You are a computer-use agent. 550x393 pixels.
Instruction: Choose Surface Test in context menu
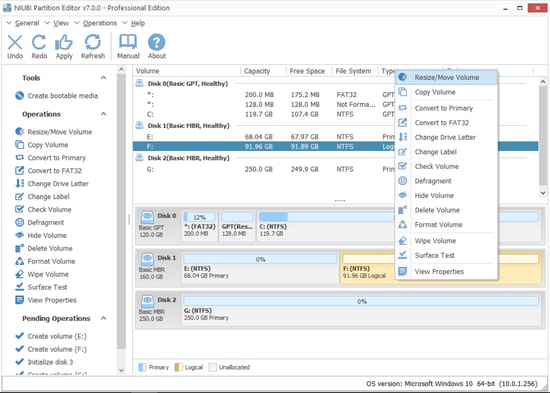pos(447,255)
